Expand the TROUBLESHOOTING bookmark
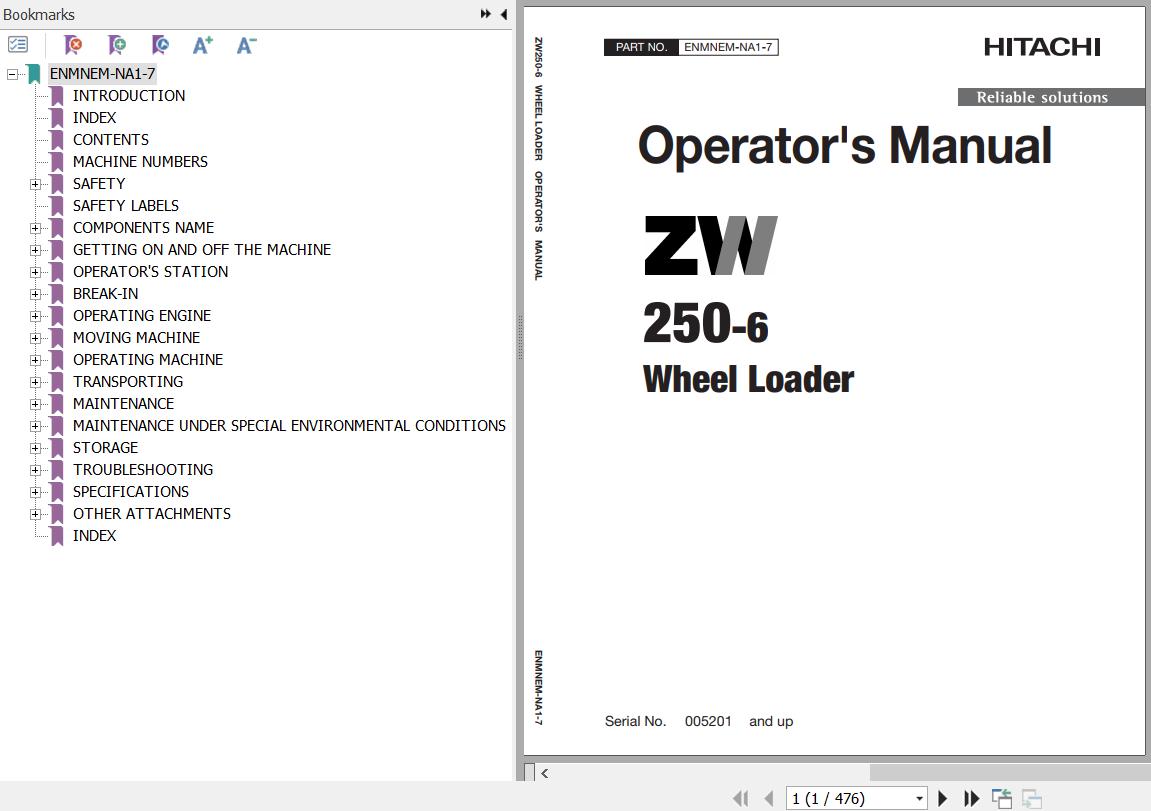The image size is (1151, 811). pyautogui.click(x=35, y=470)
